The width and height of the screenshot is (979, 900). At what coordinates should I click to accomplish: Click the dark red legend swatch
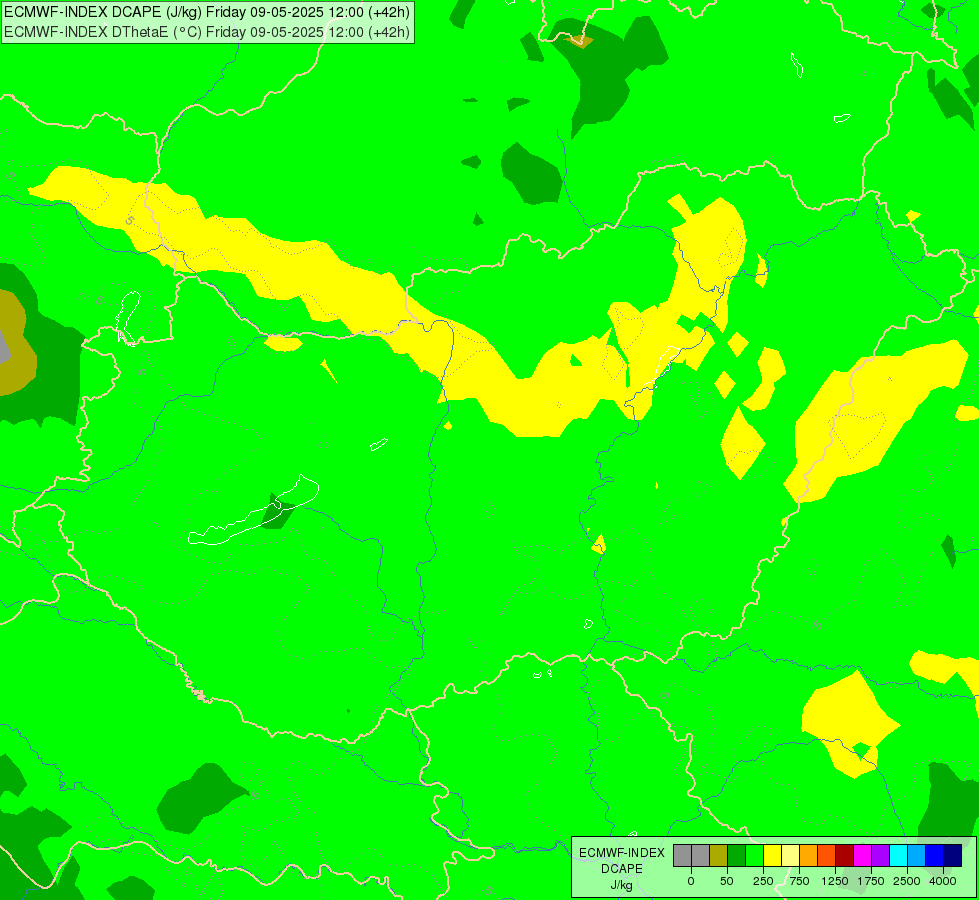tap(845, 855)
